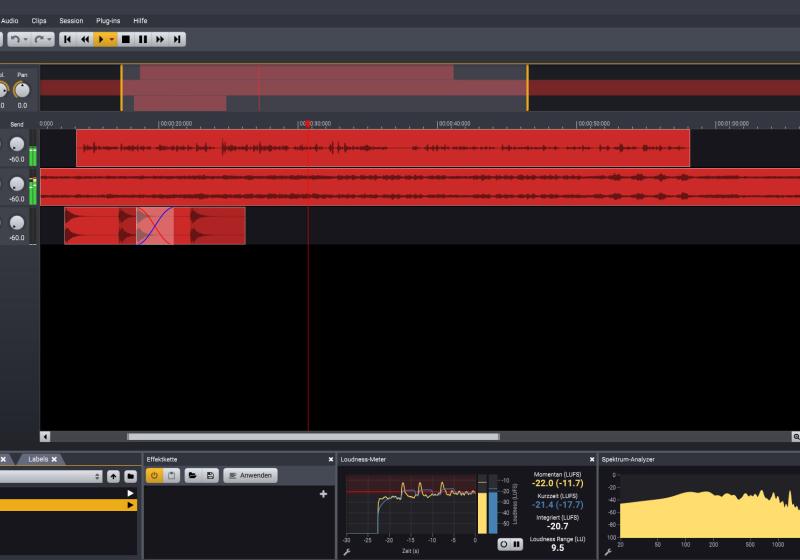Open the file browser path combo box
This screenshot has height=560, width=800.
click(x=50, y=477)
